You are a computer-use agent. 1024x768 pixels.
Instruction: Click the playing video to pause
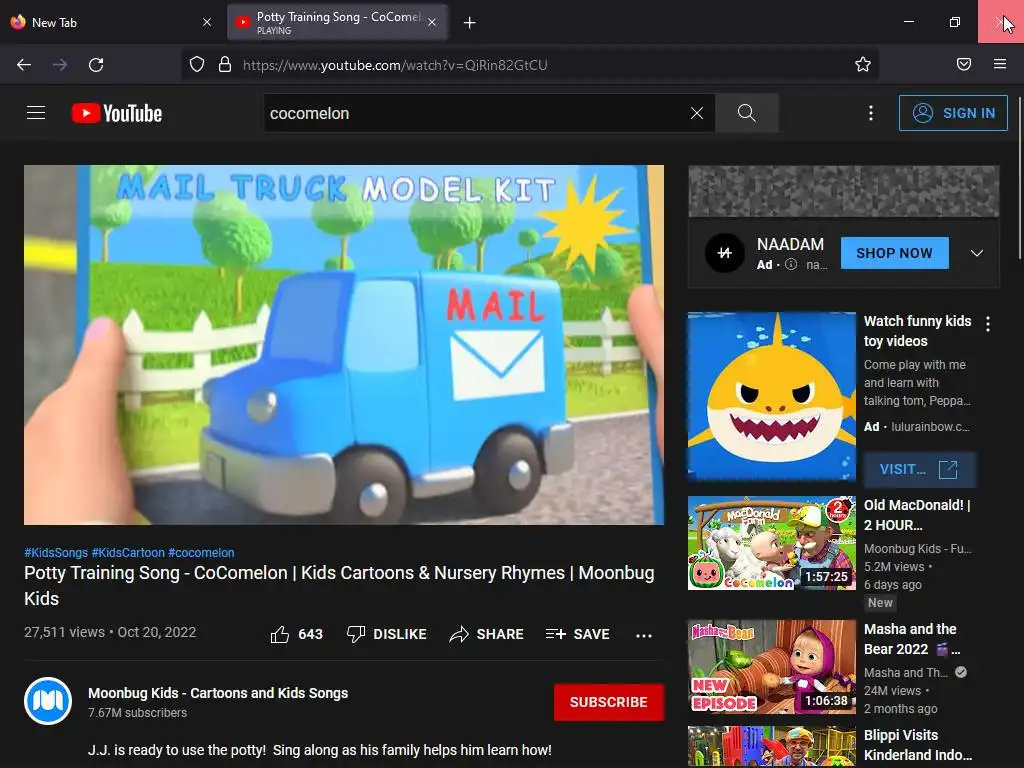pyautogui.click(x=344, y=344)
